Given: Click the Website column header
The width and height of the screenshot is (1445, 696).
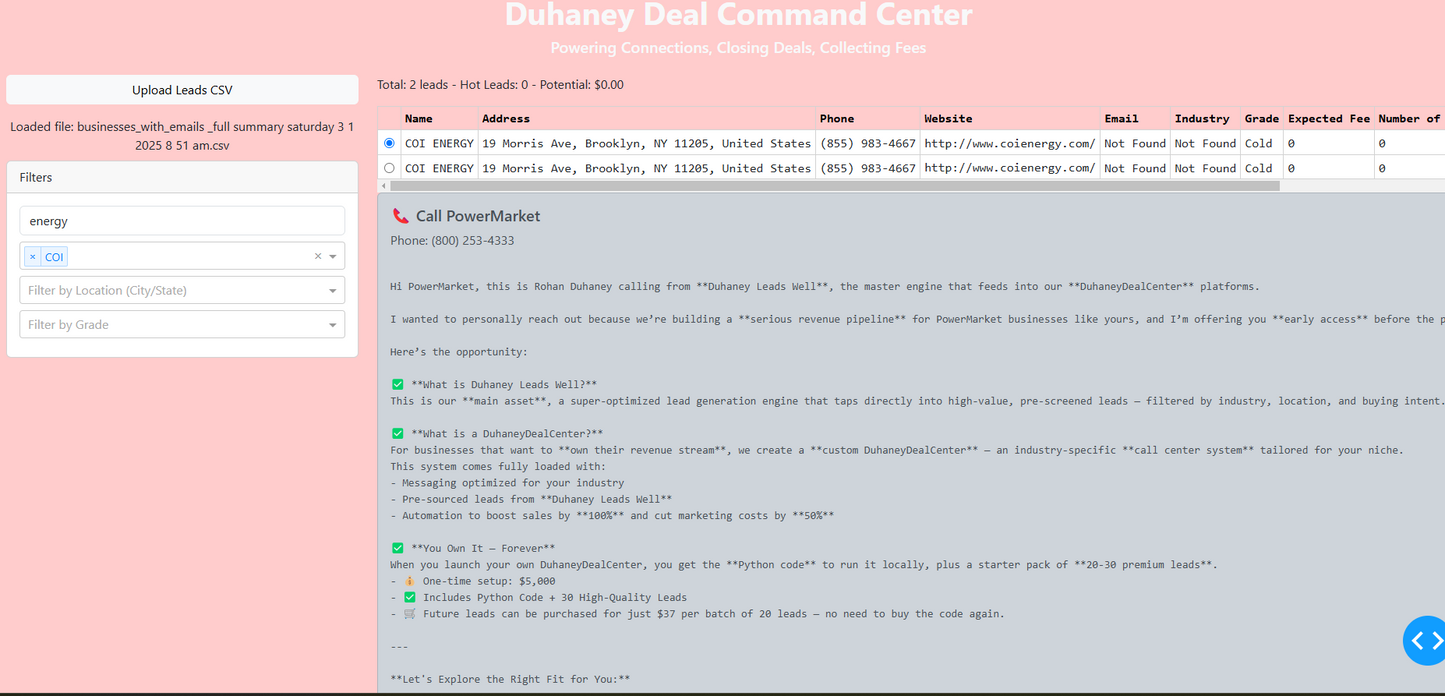Looking at the screenshot, I should point(1010,119).
